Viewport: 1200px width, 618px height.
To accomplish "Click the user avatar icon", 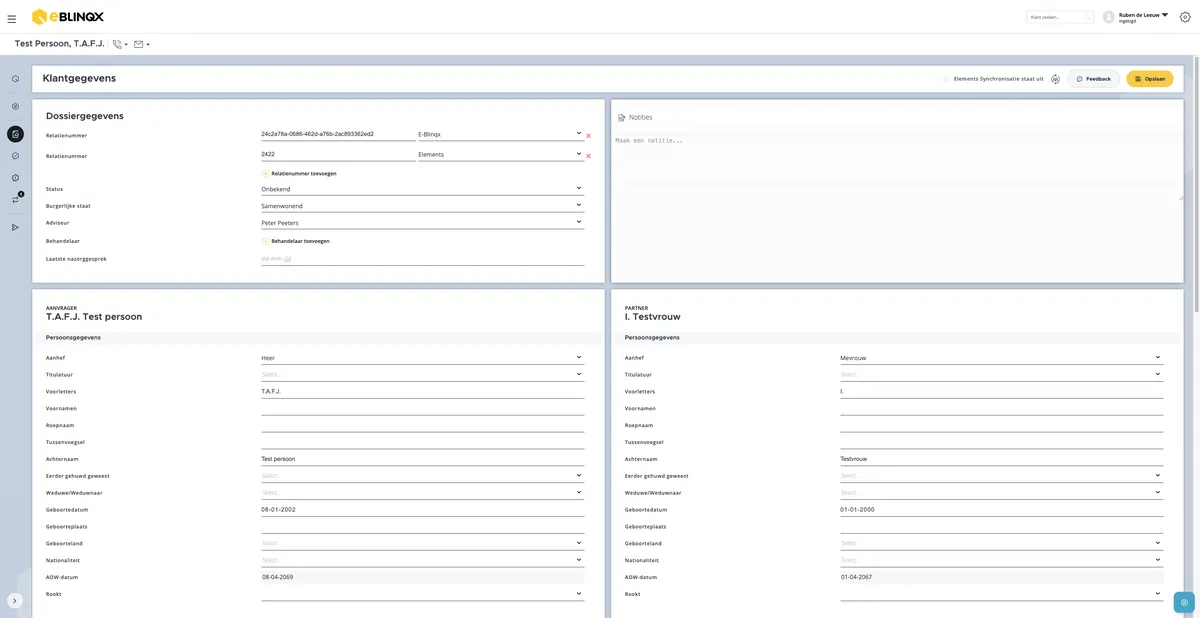I will coord(1108,17).
